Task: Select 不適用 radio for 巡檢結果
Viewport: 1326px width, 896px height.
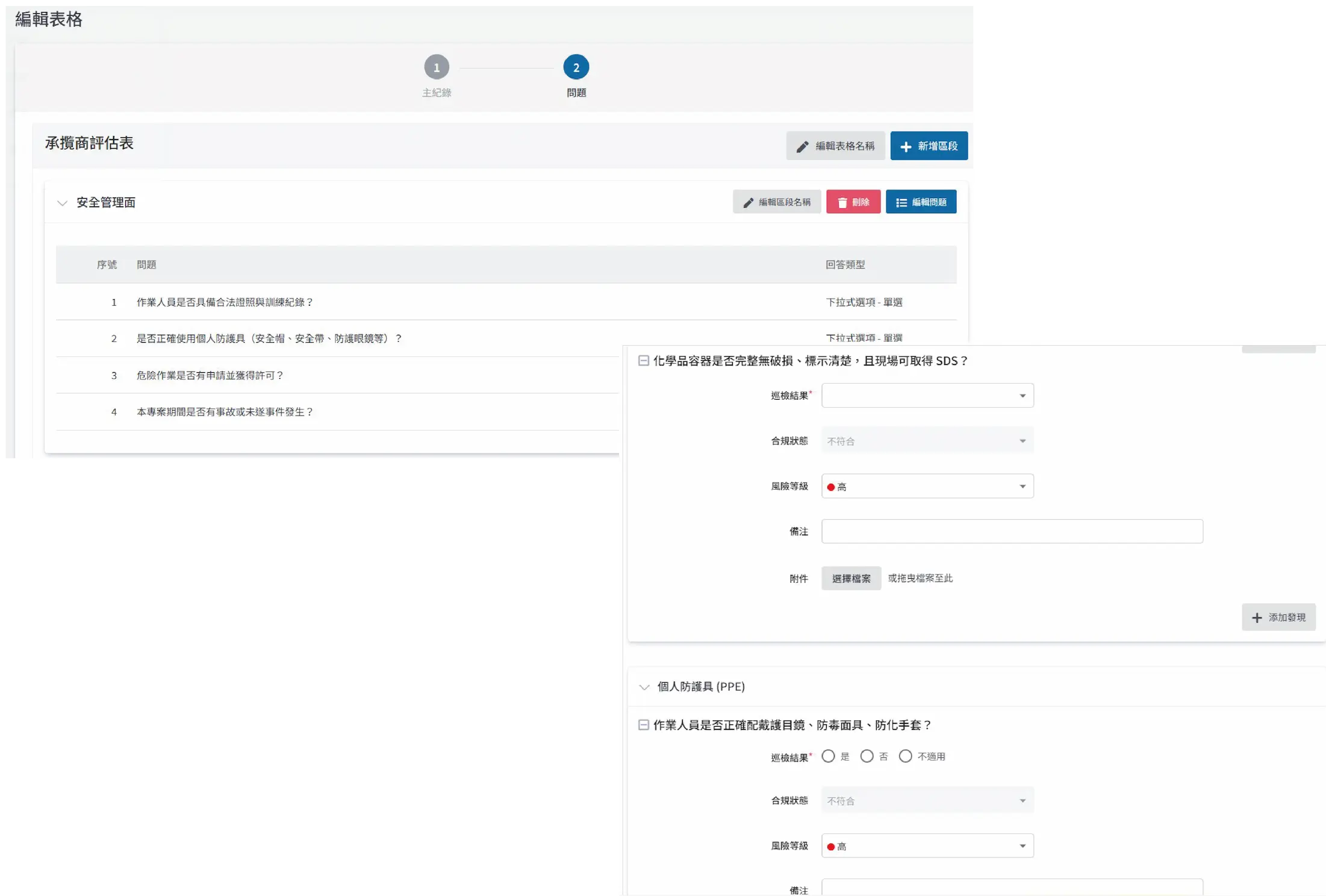Action: 905,756
